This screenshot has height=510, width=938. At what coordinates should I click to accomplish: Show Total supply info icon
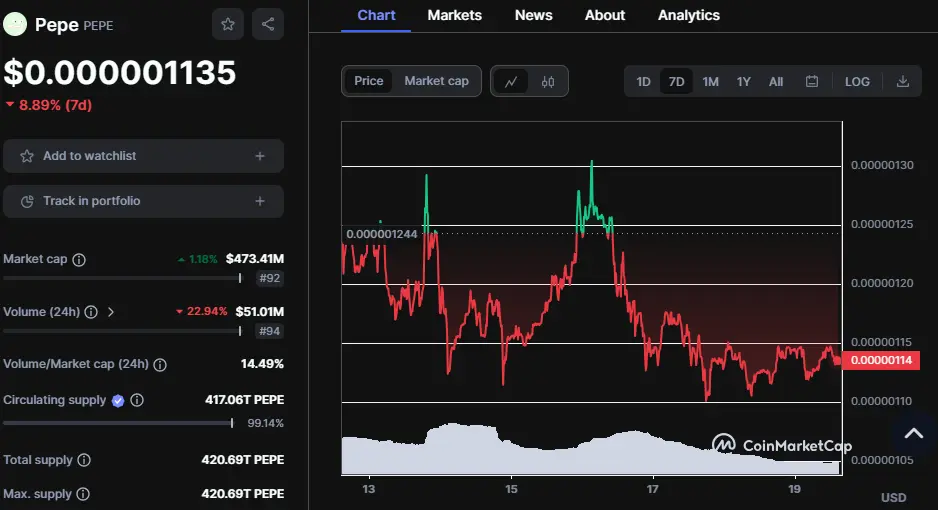[x=84, y=460]
